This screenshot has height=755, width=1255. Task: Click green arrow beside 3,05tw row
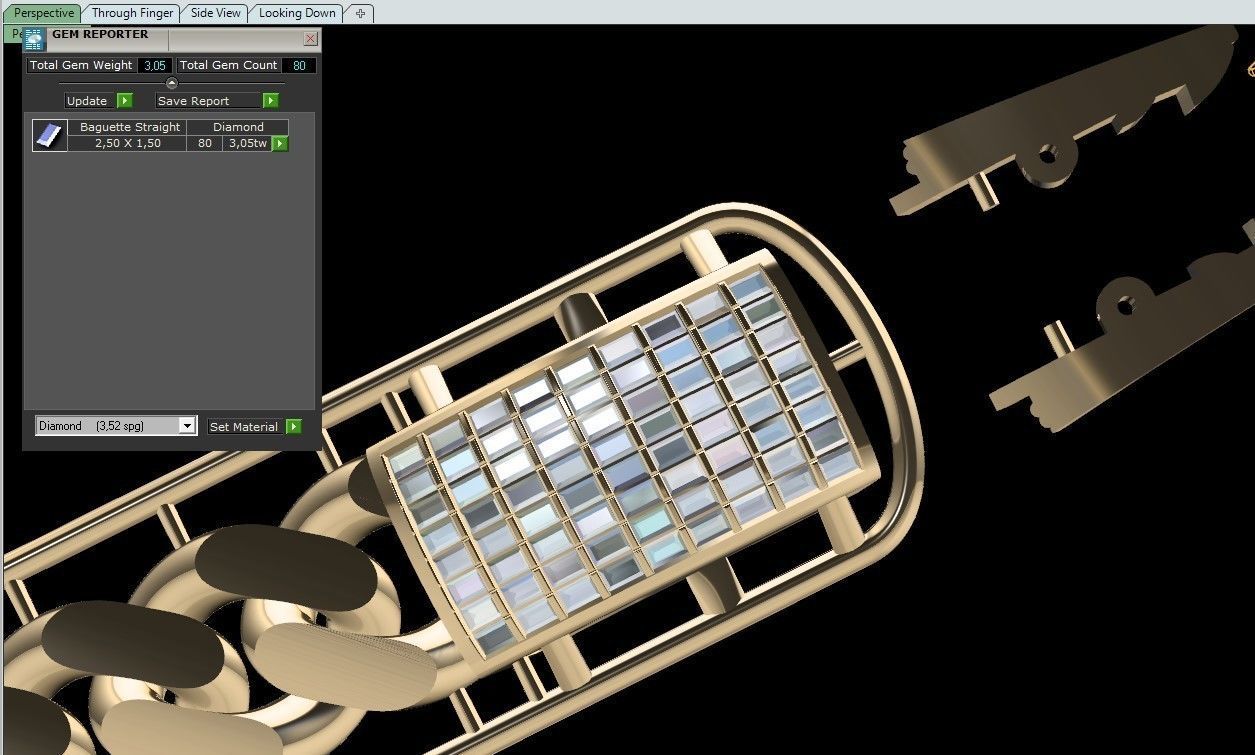coord(280,144)
